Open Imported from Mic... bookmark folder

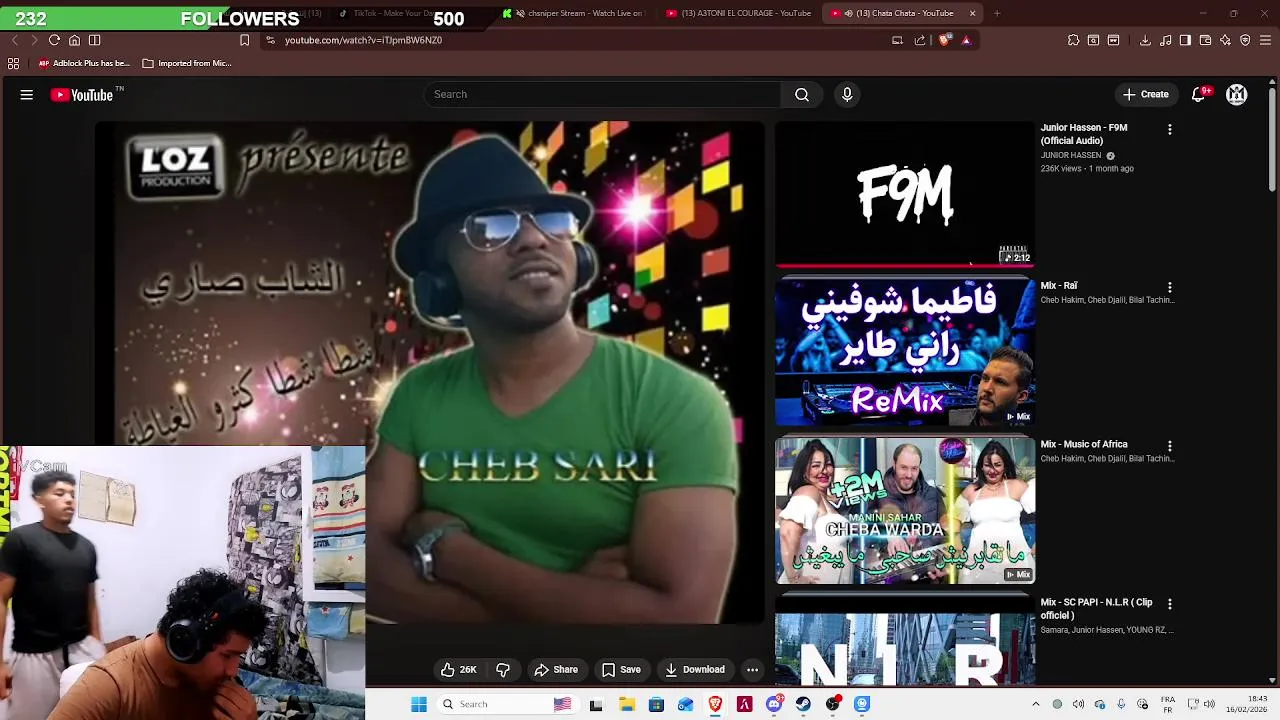click(187, 63)
